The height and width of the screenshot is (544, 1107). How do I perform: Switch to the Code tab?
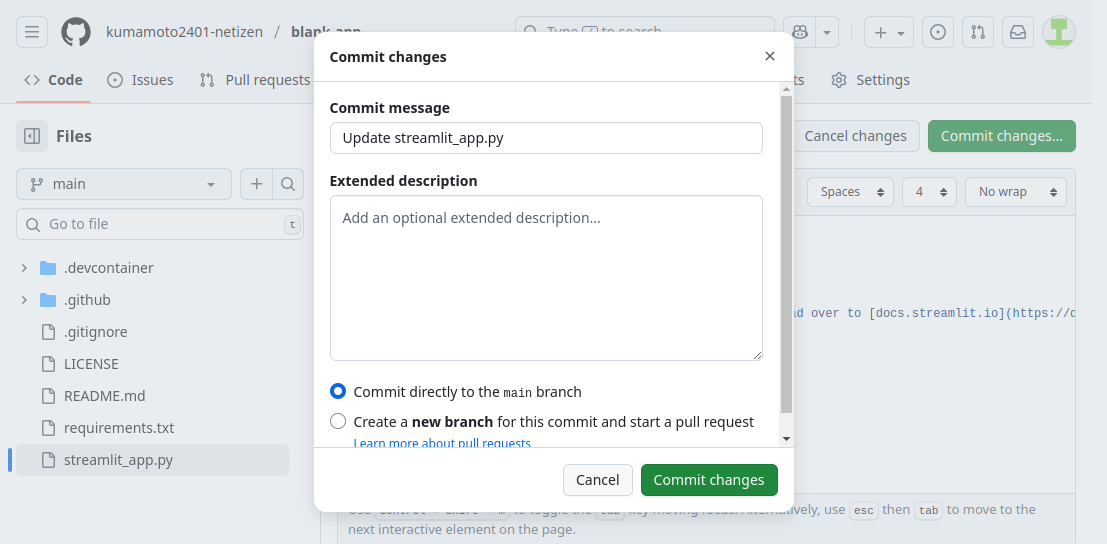54,80
